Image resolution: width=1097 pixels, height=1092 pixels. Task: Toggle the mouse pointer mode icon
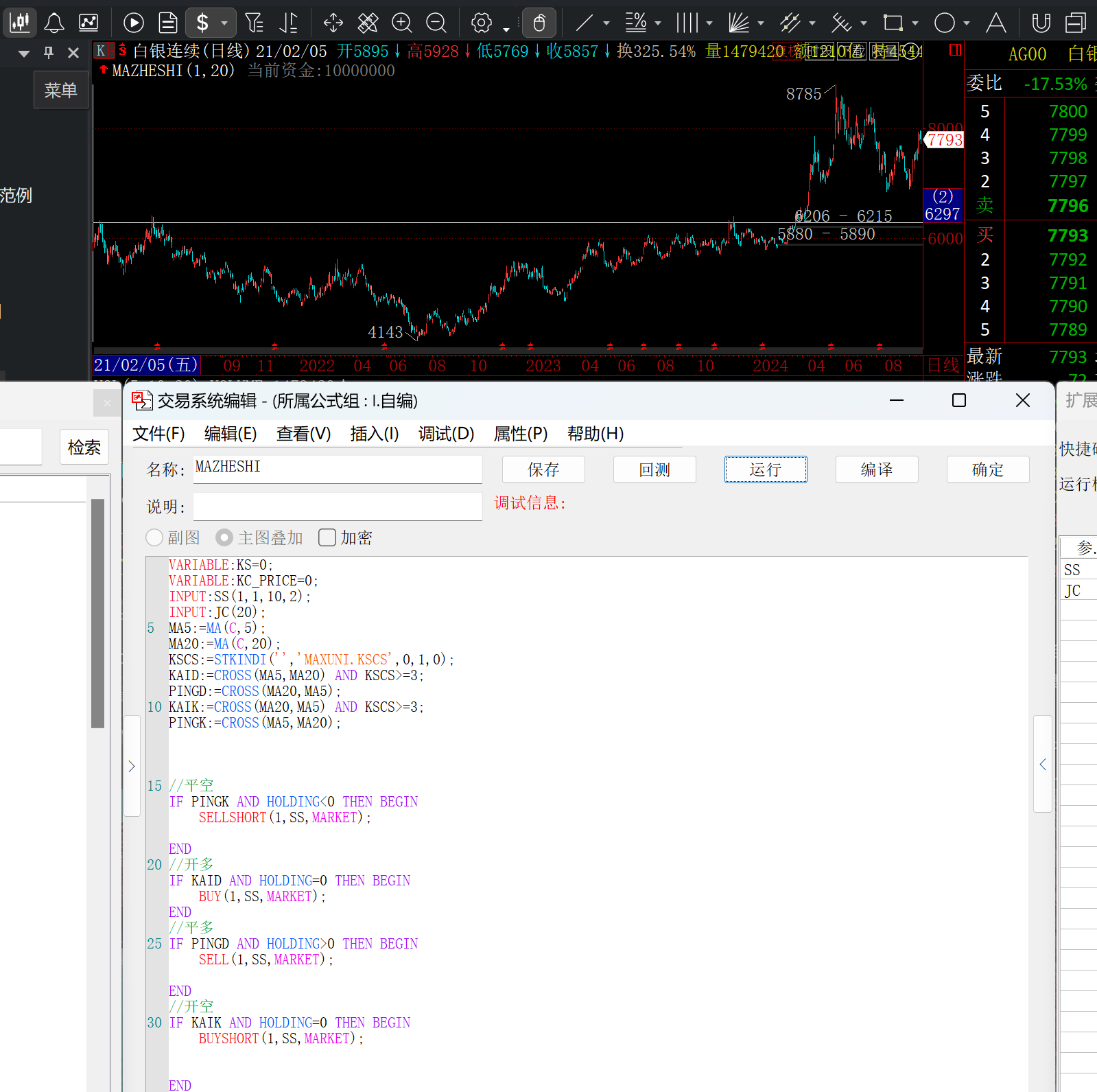(539, 23)
